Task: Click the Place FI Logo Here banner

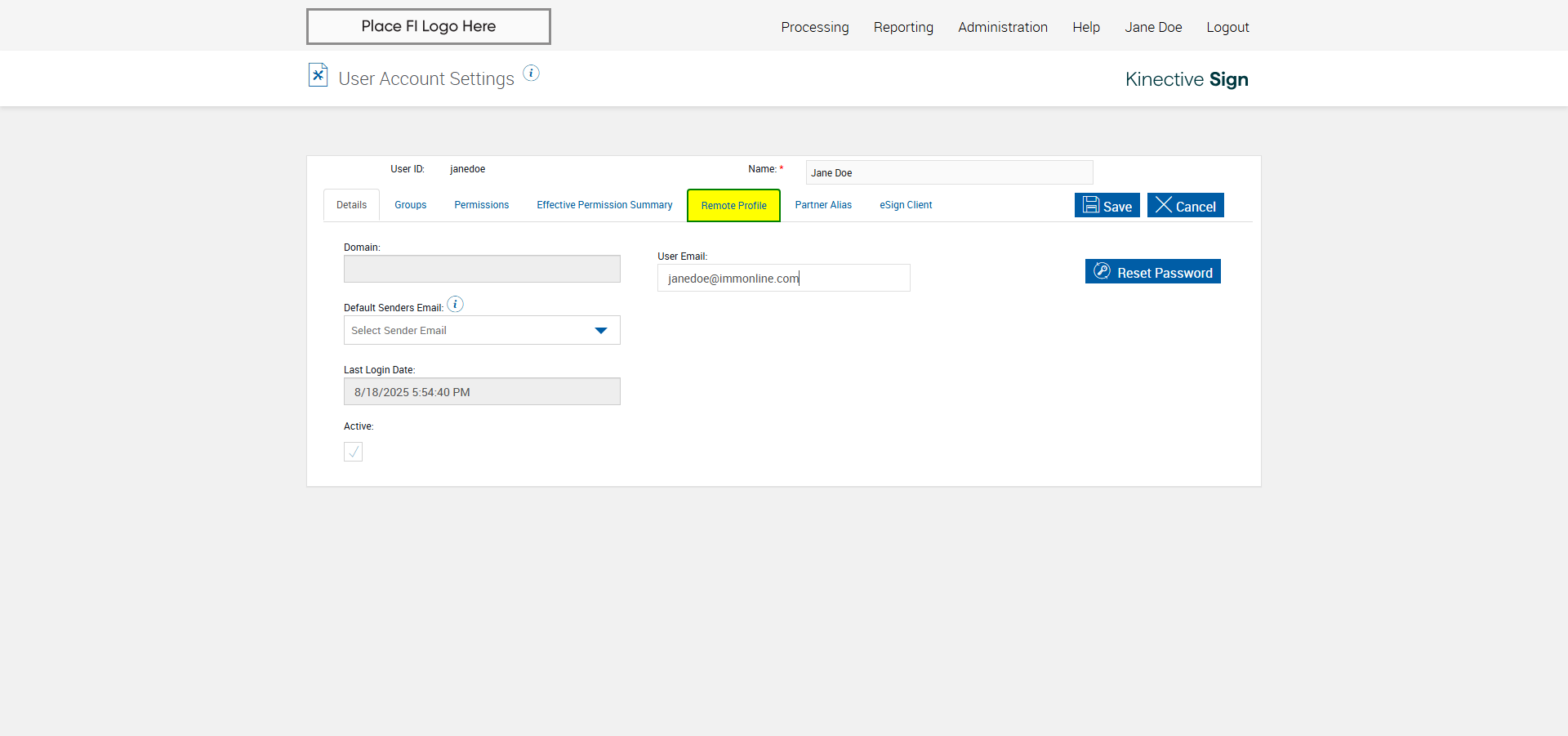Action: point(429,26)
